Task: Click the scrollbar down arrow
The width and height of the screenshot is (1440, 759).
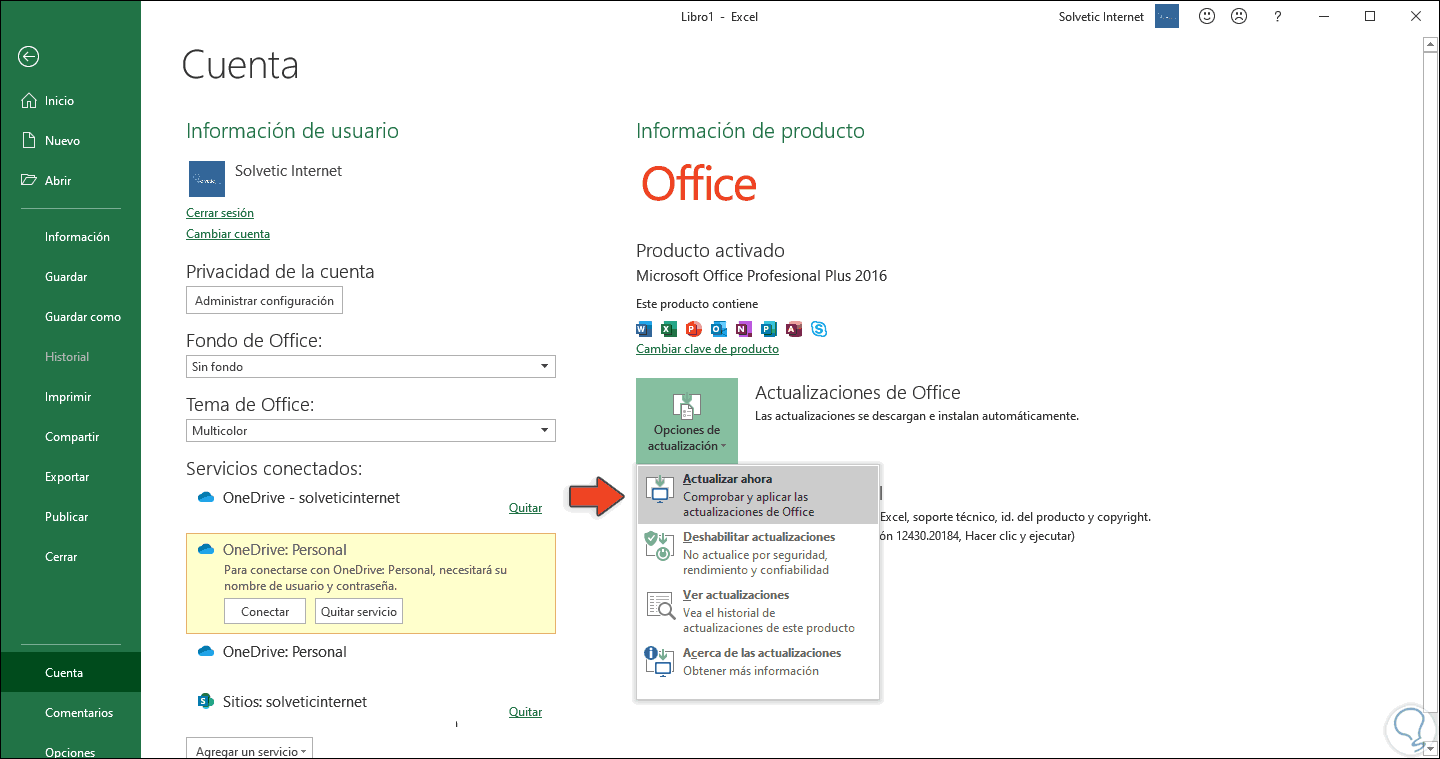Action: click(x=1431, y=750)
